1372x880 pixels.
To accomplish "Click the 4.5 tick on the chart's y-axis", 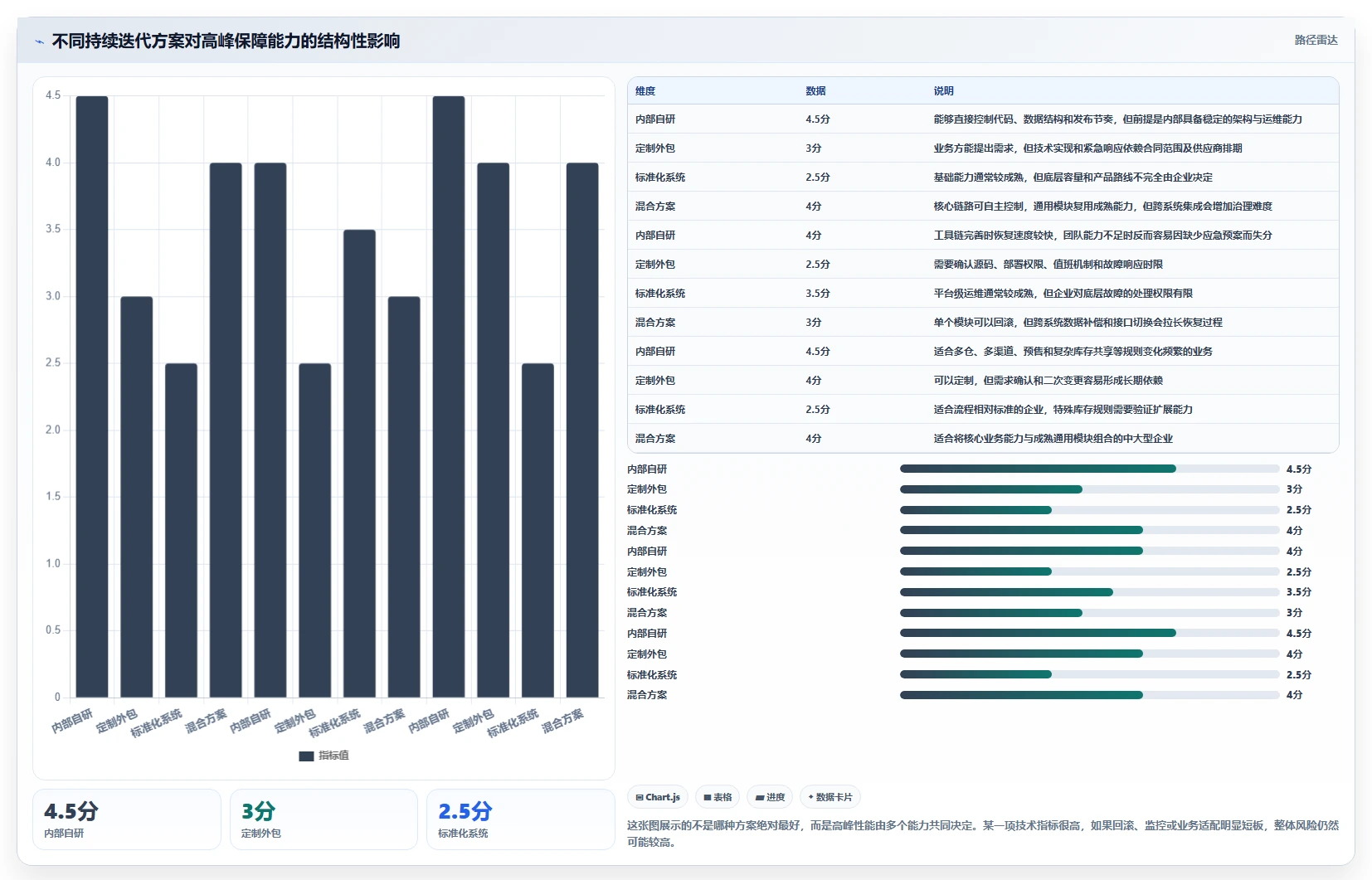I will 53,95.
